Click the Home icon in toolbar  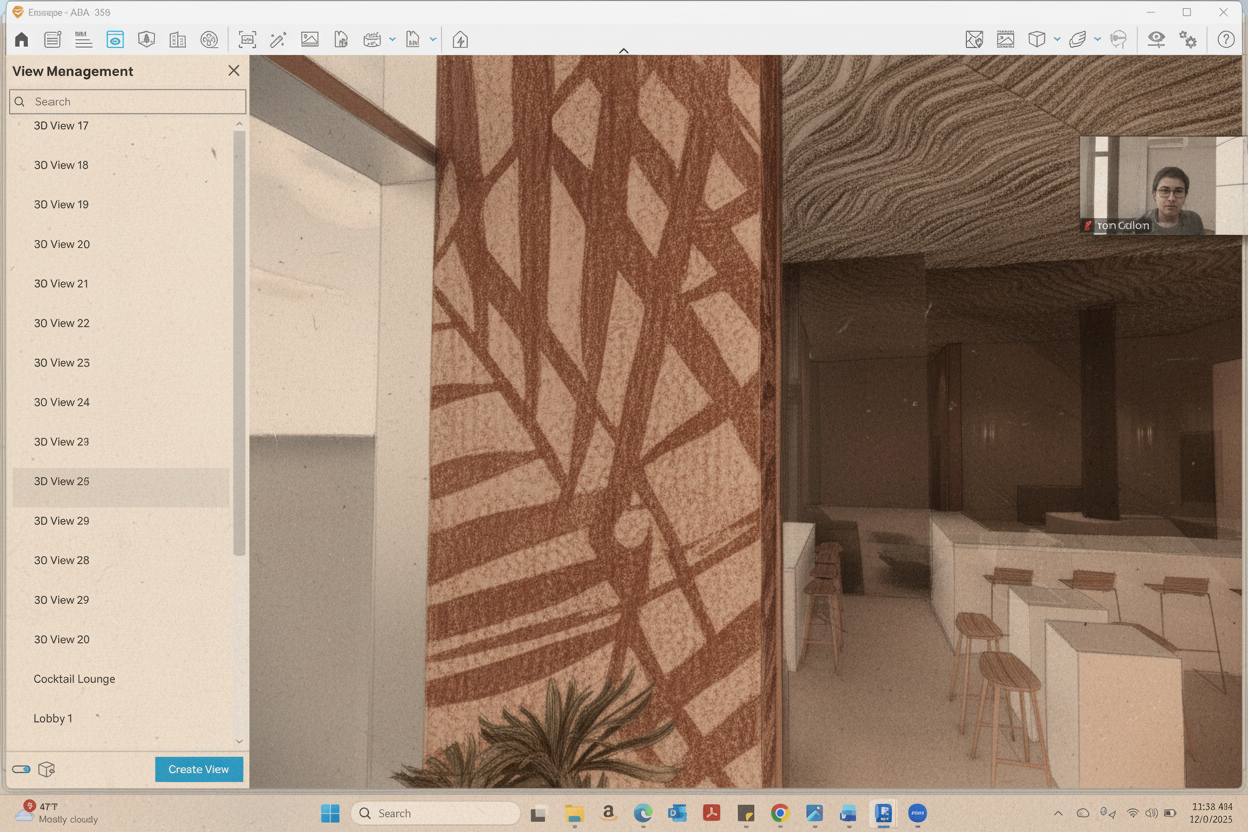21,40
